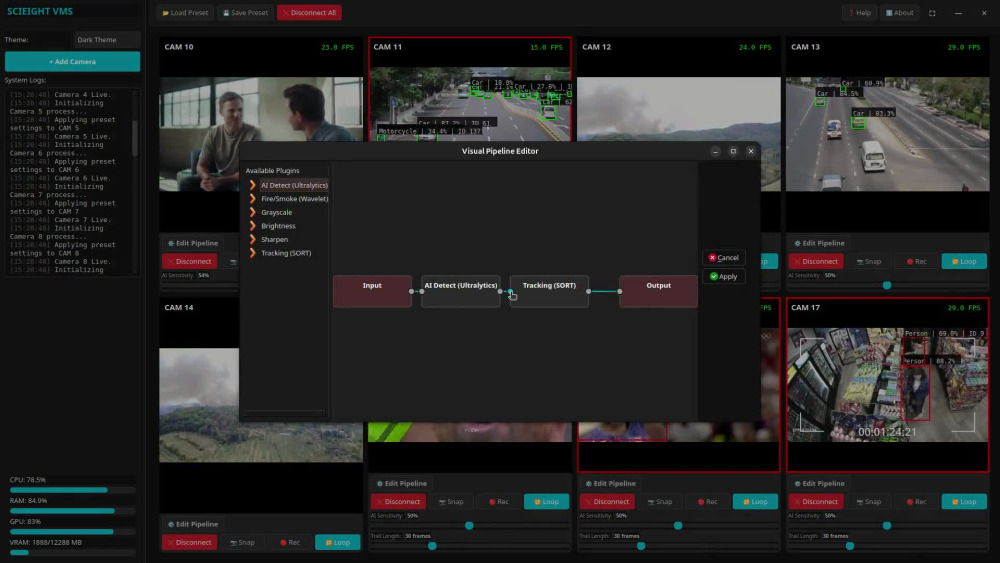Apply the pipeline in Visual Pipeline Editor
The image size is (1000, 563).
[724, 277]
